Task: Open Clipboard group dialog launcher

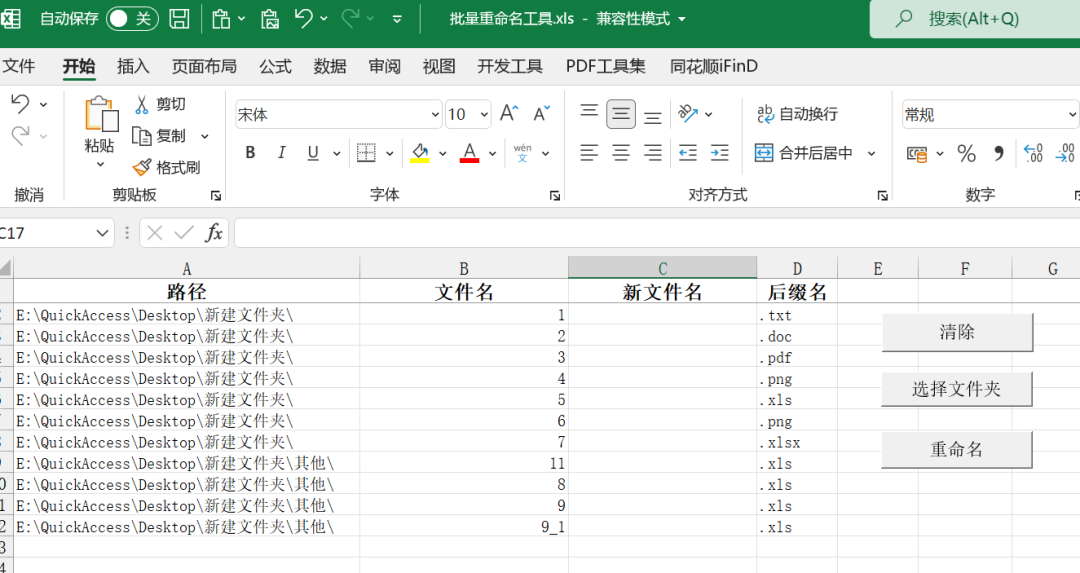Action: (216, 196)
